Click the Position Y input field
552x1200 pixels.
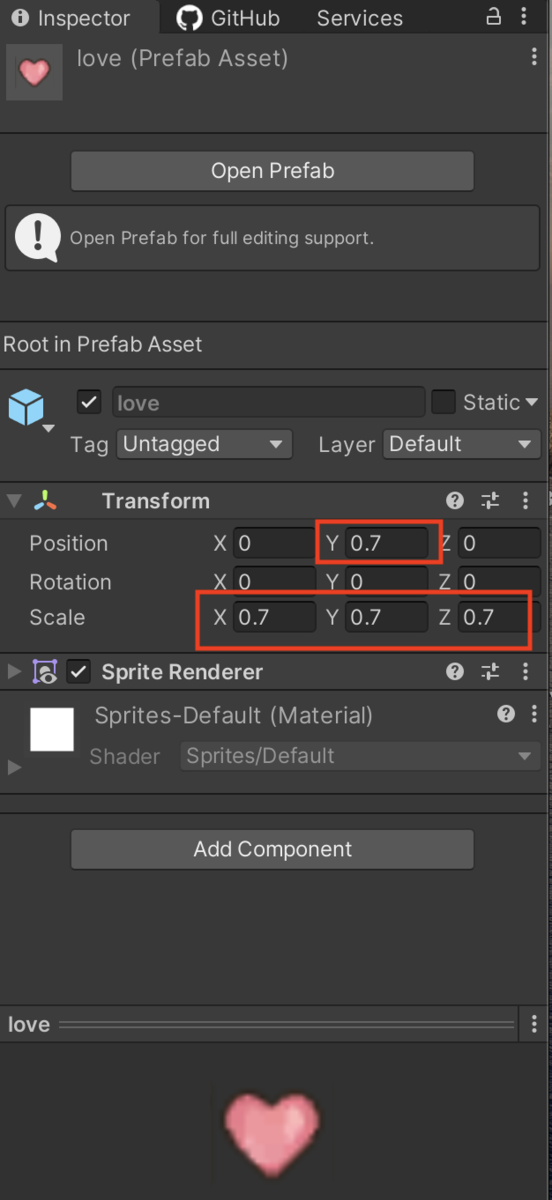[x=386, y=544]
